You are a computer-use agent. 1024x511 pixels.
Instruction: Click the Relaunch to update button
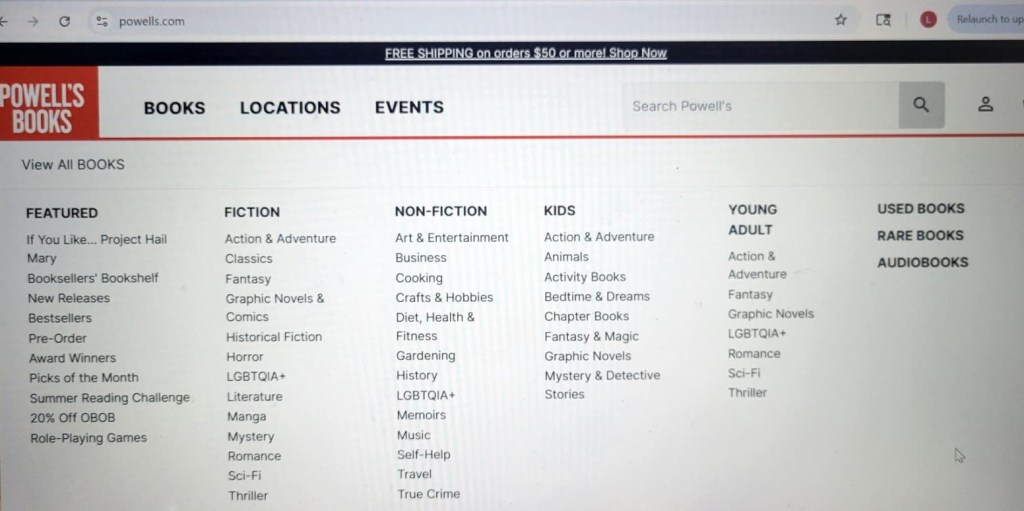pos(987,20)
